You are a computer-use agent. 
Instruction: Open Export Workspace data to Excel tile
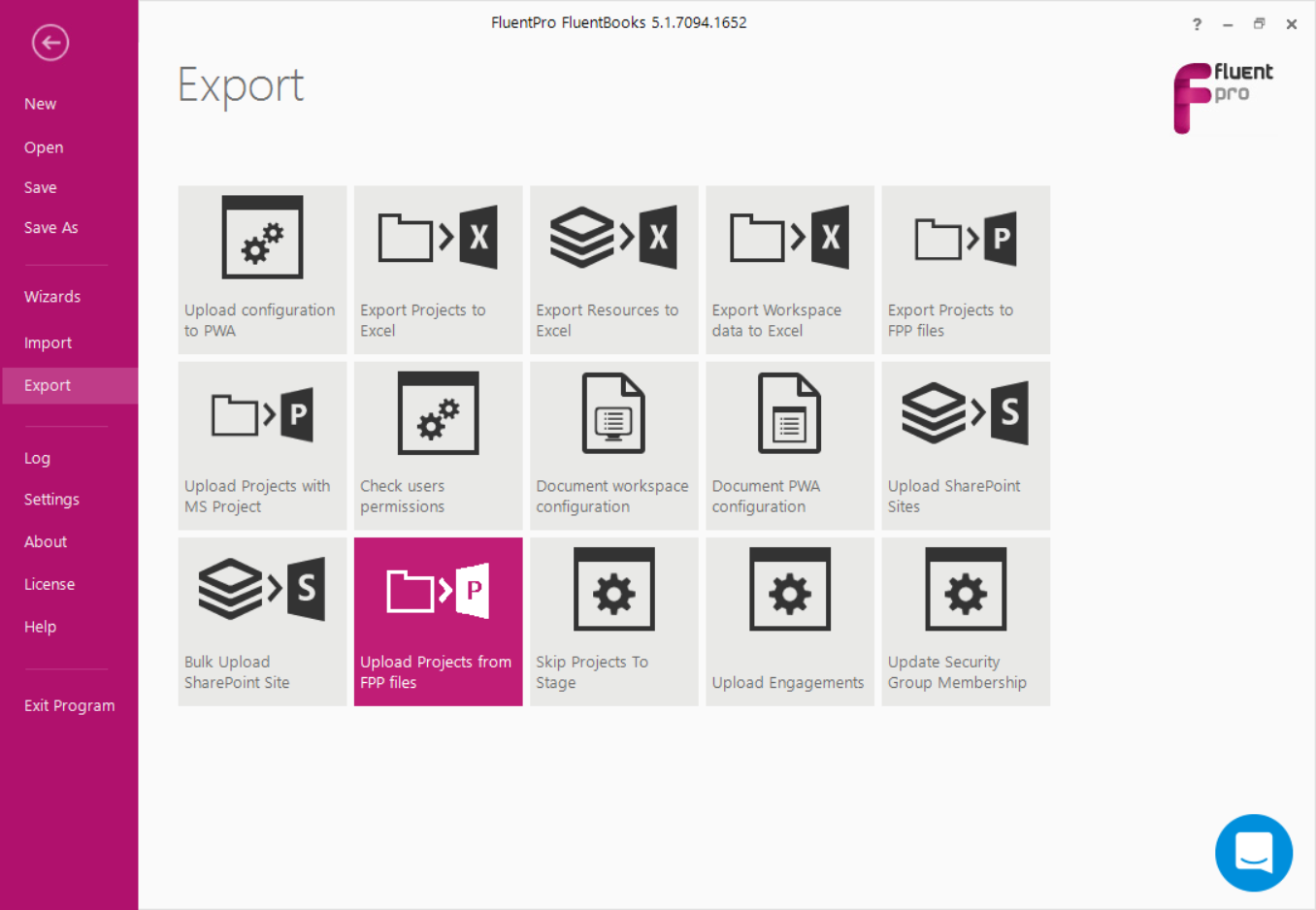click(x=790, y=270)
